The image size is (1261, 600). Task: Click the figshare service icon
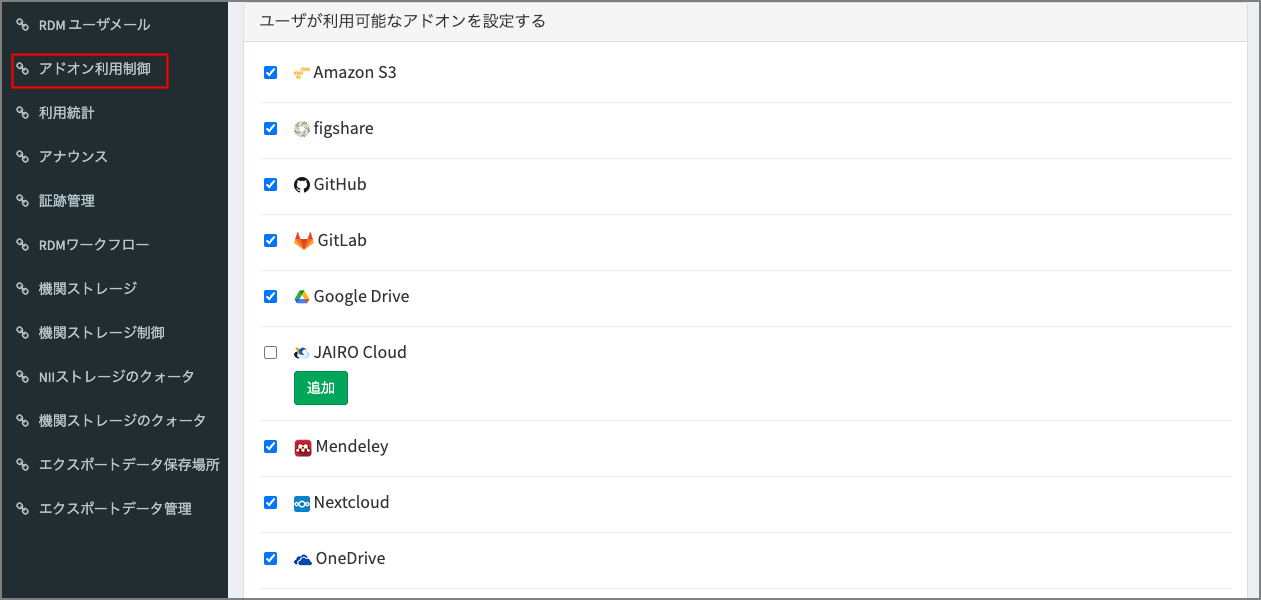300,127
